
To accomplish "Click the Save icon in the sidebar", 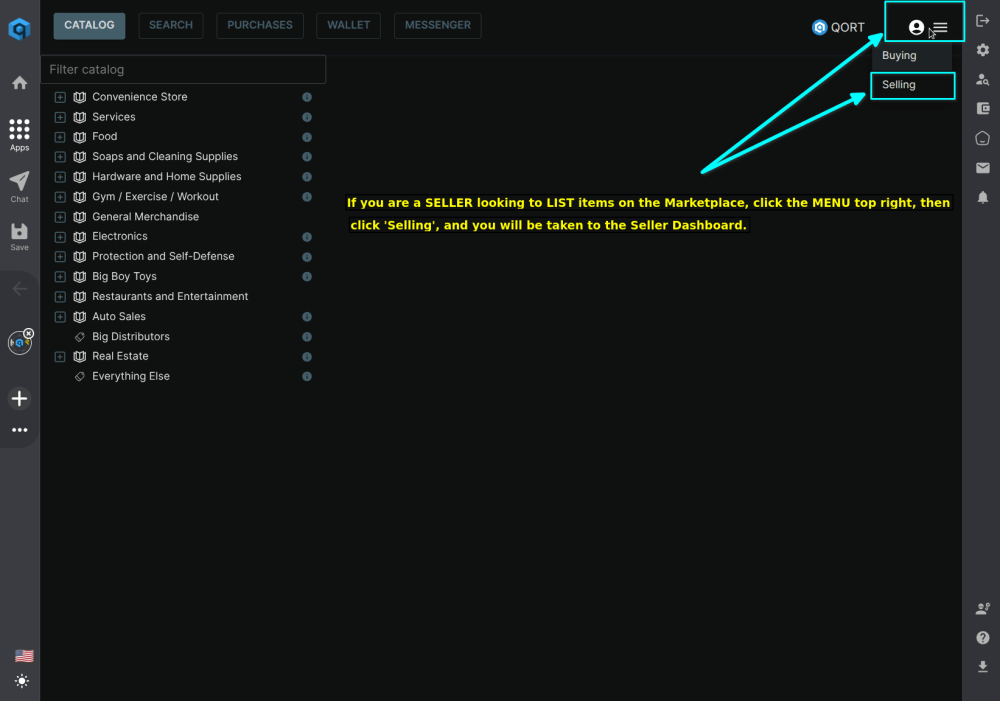I will [19, 231].
